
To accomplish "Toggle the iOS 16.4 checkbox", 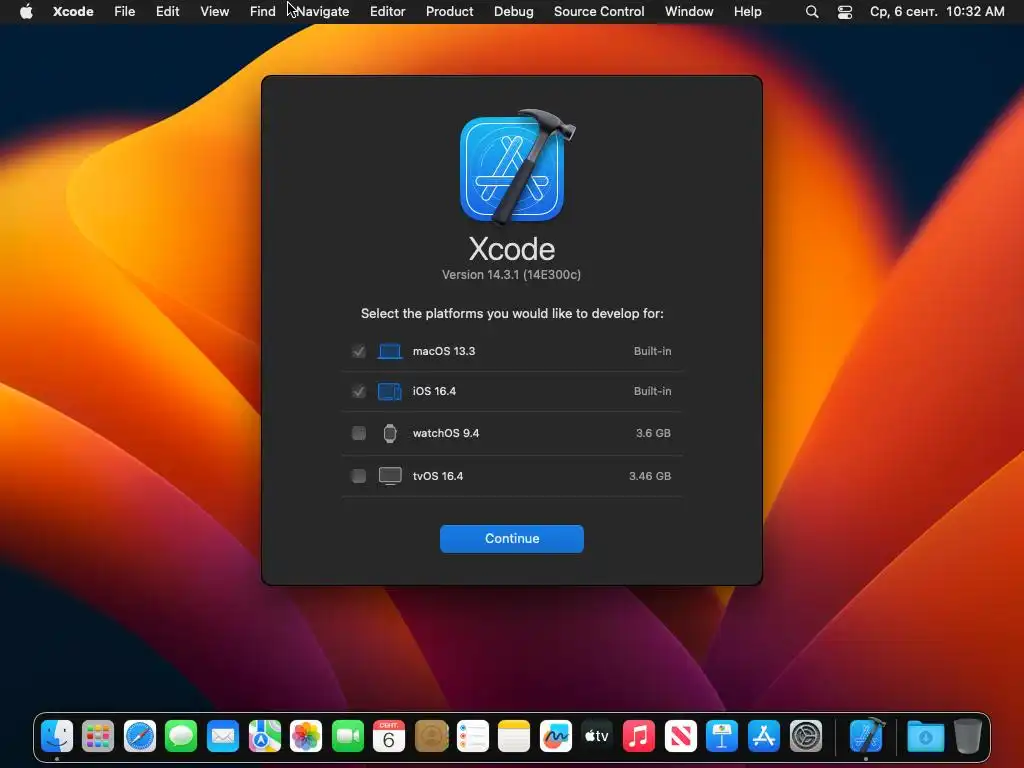I will [359, 391].
